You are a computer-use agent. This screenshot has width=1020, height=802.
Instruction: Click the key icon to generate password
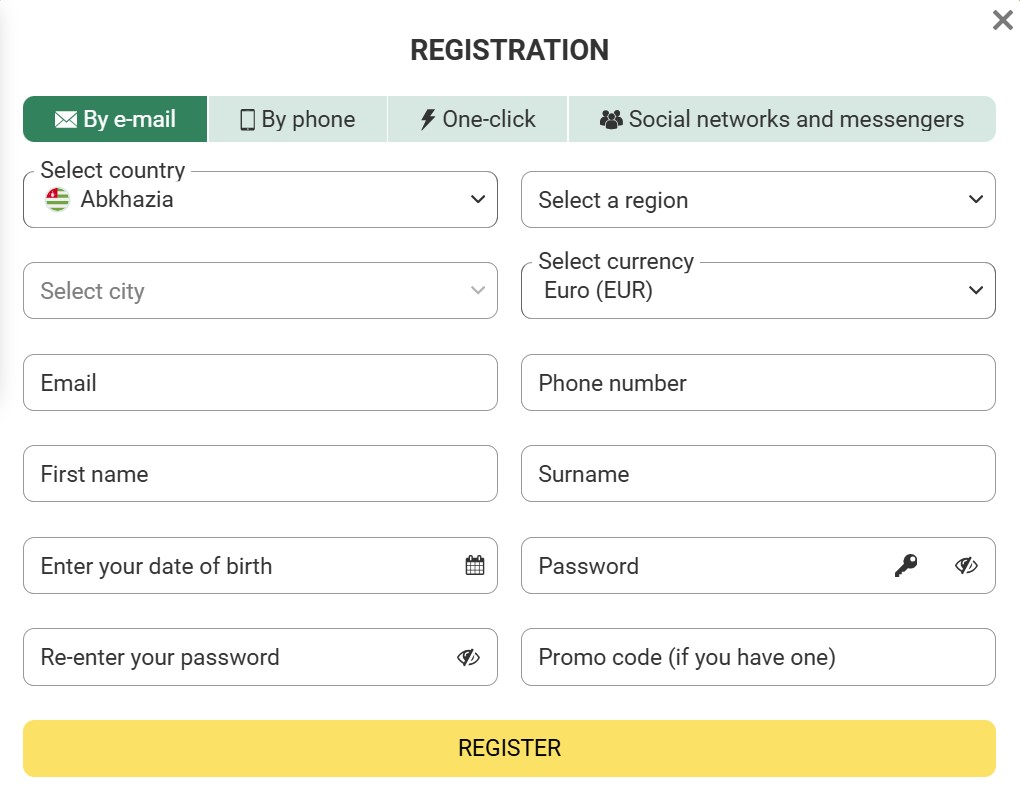click(x=906, y=566)
